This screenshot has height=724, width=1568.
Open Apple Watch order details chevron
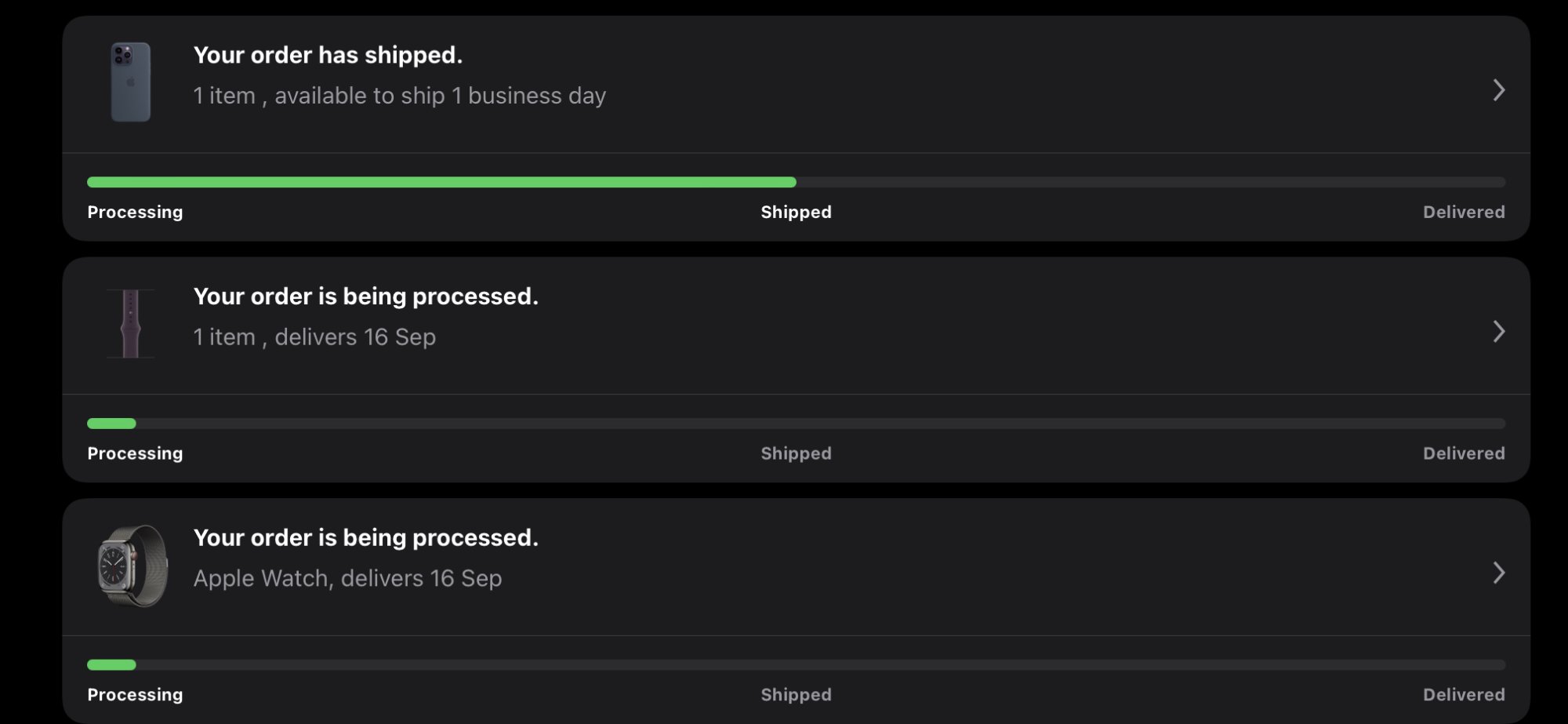click(1498, 573)
